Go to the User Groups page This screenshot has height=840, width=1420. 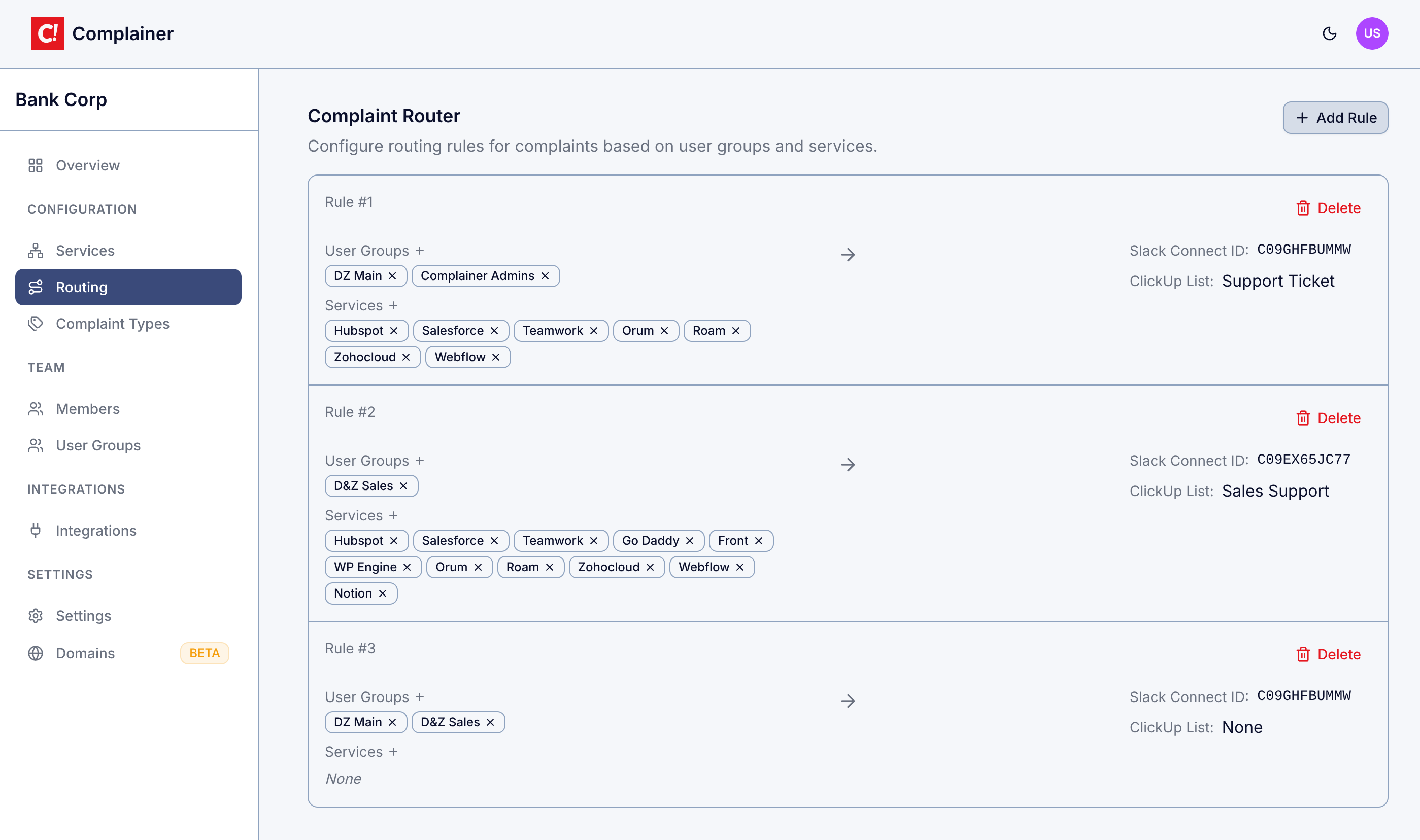(98, 445)
